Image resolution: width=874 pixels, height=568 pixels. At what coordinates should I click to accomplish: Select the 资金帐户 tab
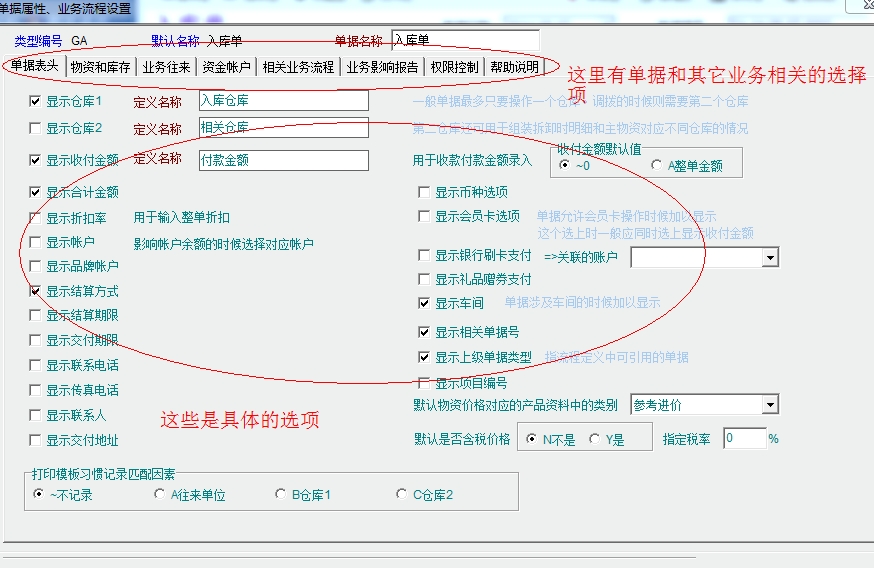tap(225, 67)
